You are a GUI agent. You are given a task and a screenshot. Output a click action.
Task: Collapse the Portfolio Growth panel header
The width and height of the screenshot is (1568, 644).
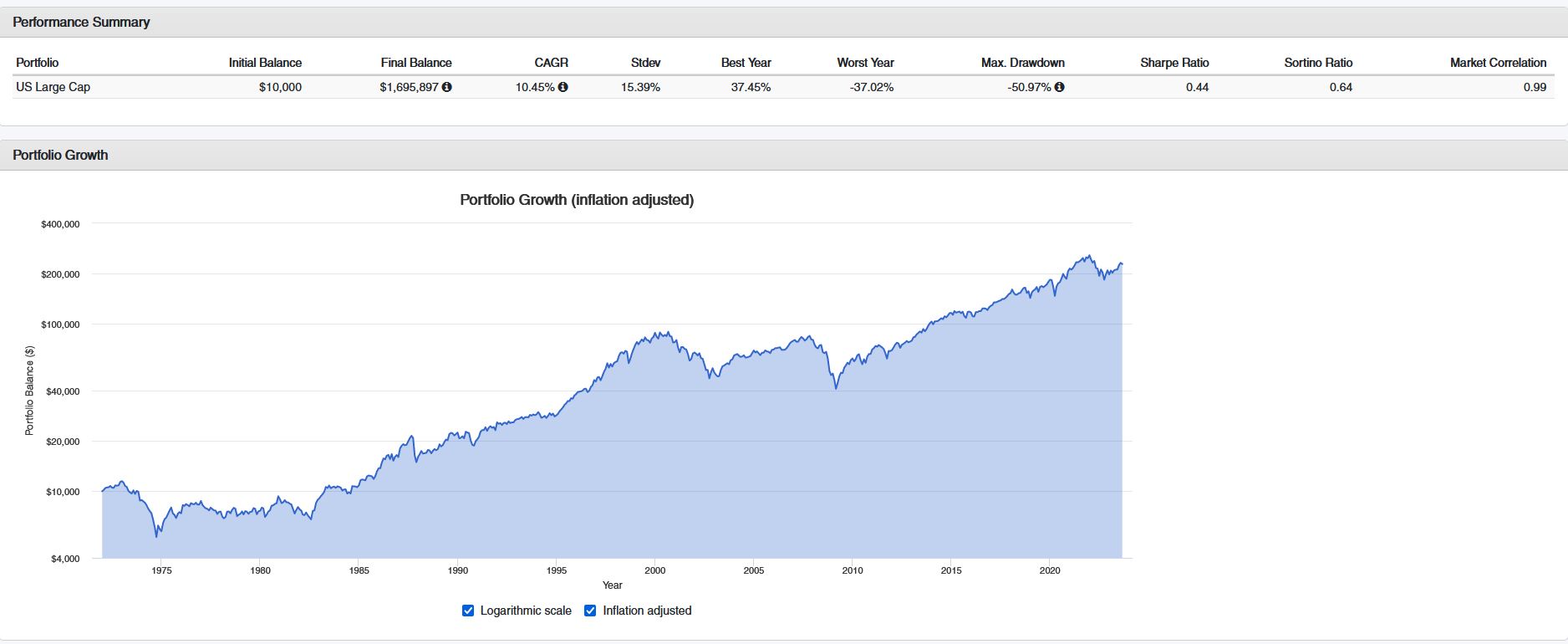(x=60, y=156)
